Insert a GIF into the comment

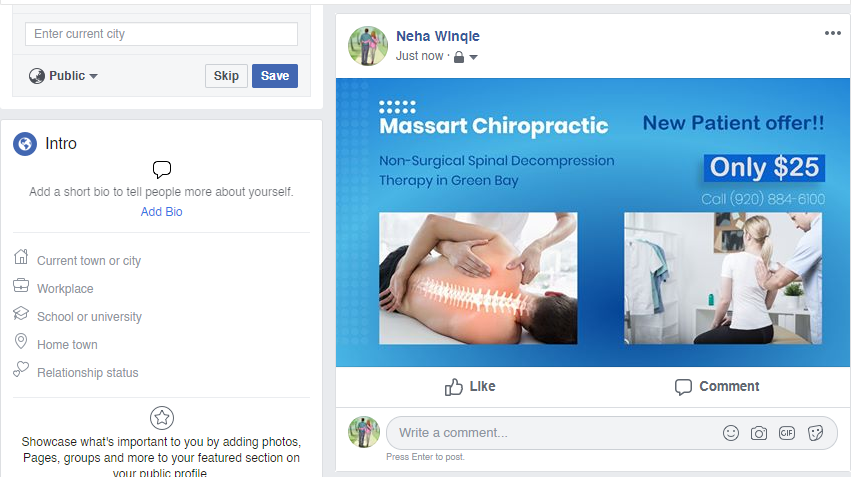787,433
